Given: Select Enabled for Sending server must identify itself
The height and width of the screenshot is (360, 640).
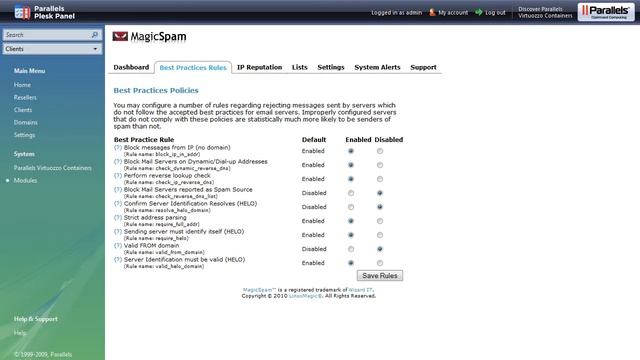Looking at the screenshot, I should [351, 235].
